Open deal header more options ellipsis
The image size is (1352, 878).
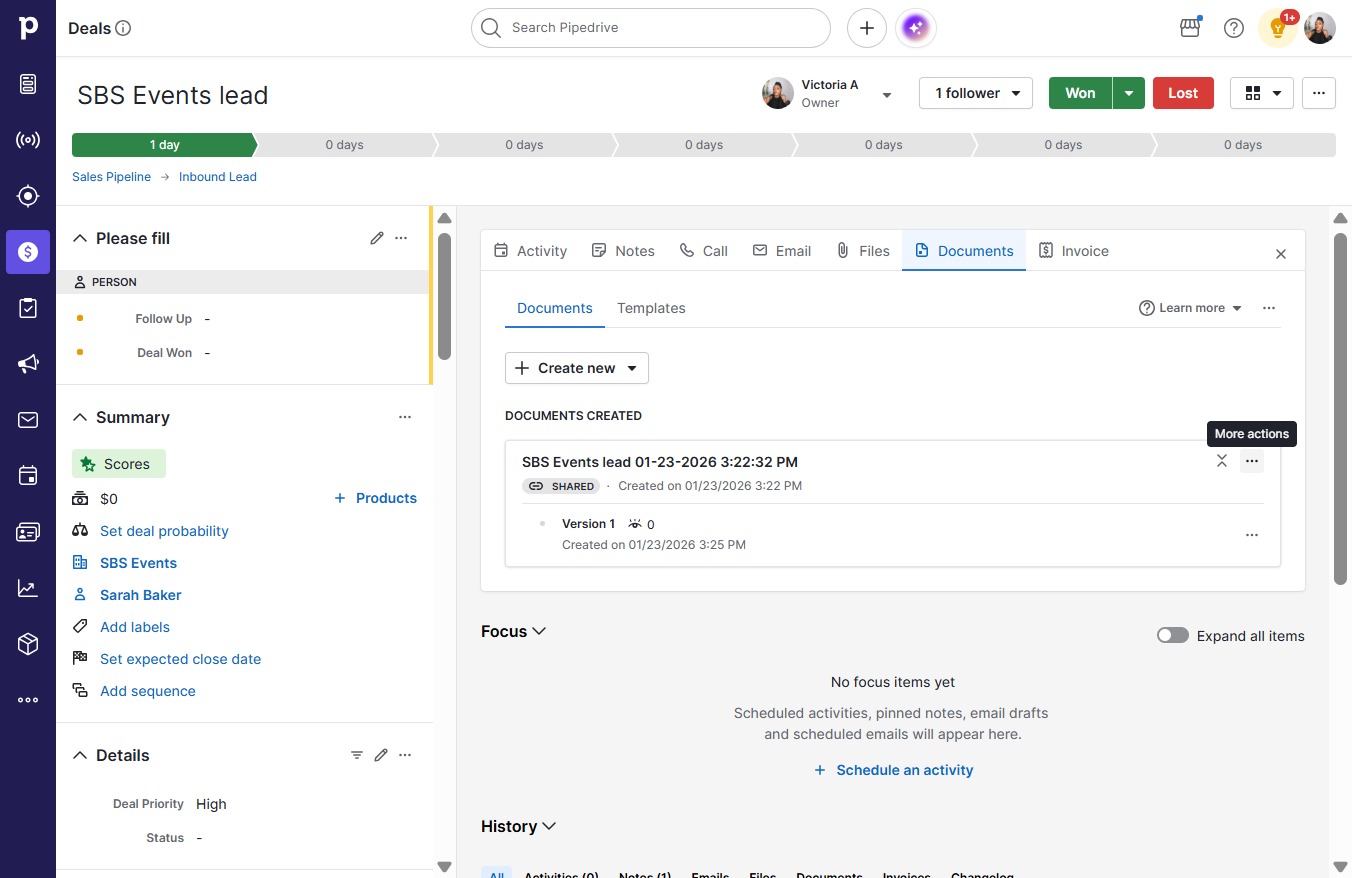point(1319,93)
